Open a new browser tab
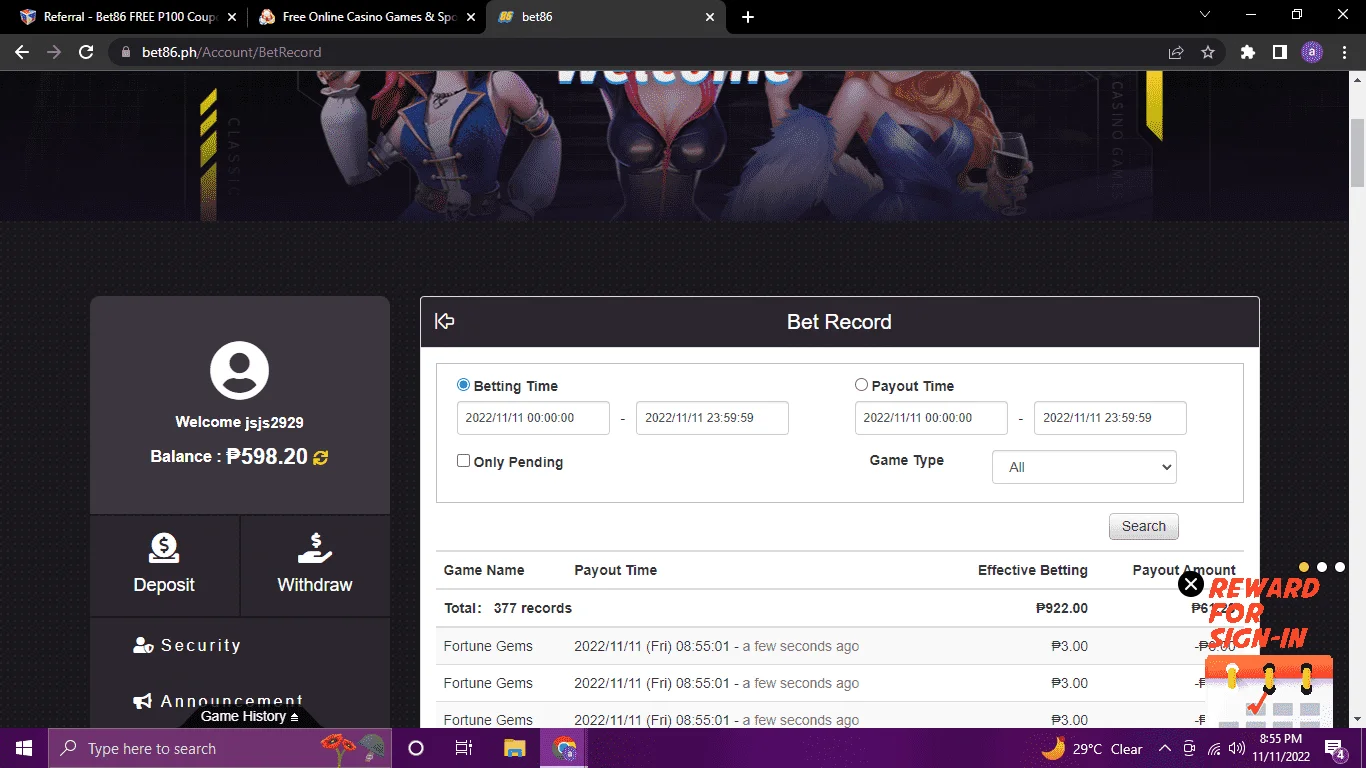 click(748, 17)
